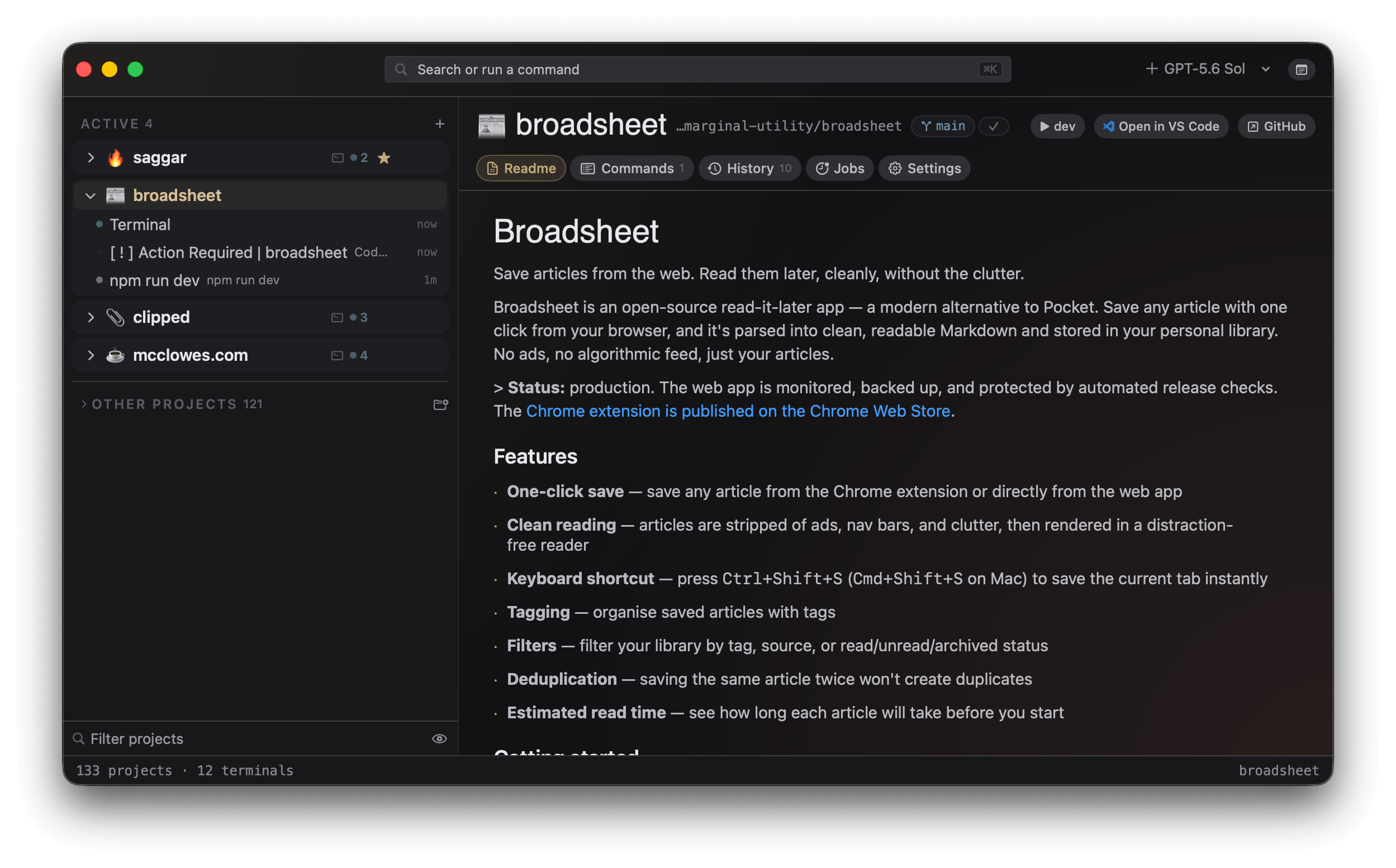
Task: Switch to the Readme tab
Action: [521, 168]
